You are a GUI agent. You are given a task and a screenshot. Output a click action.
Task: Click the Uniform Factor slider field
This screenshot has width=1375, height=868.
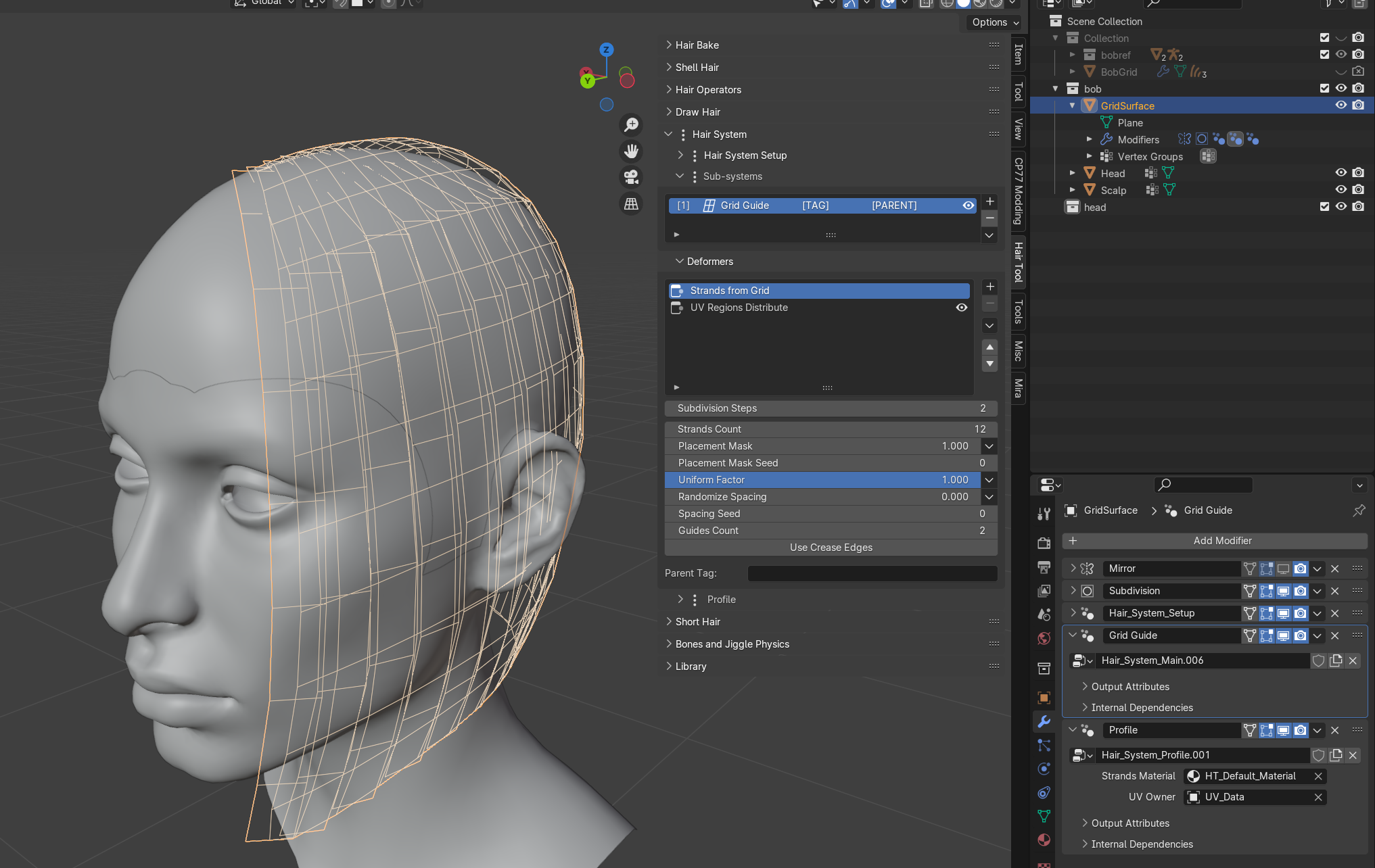coord(822,480)
